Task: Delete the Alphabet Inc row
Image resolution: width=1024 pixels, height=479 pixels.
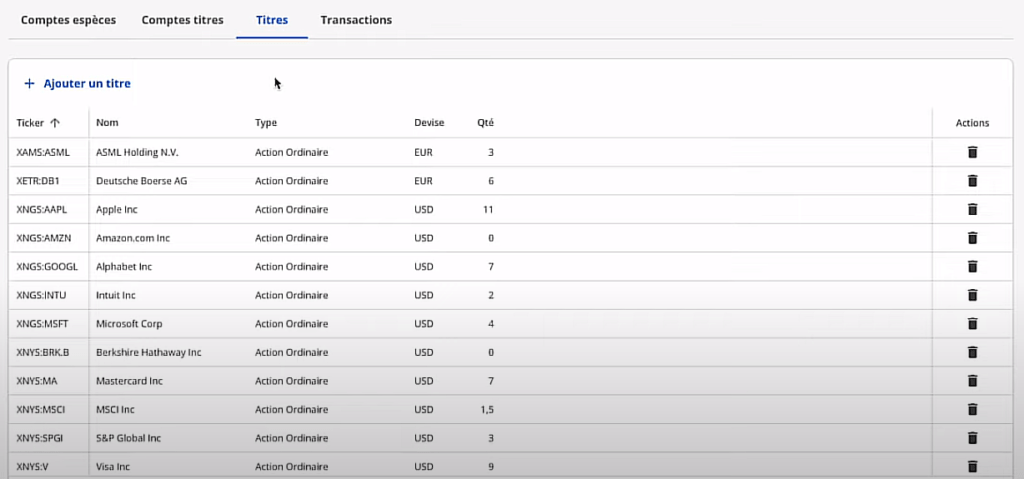Action: 972,267
